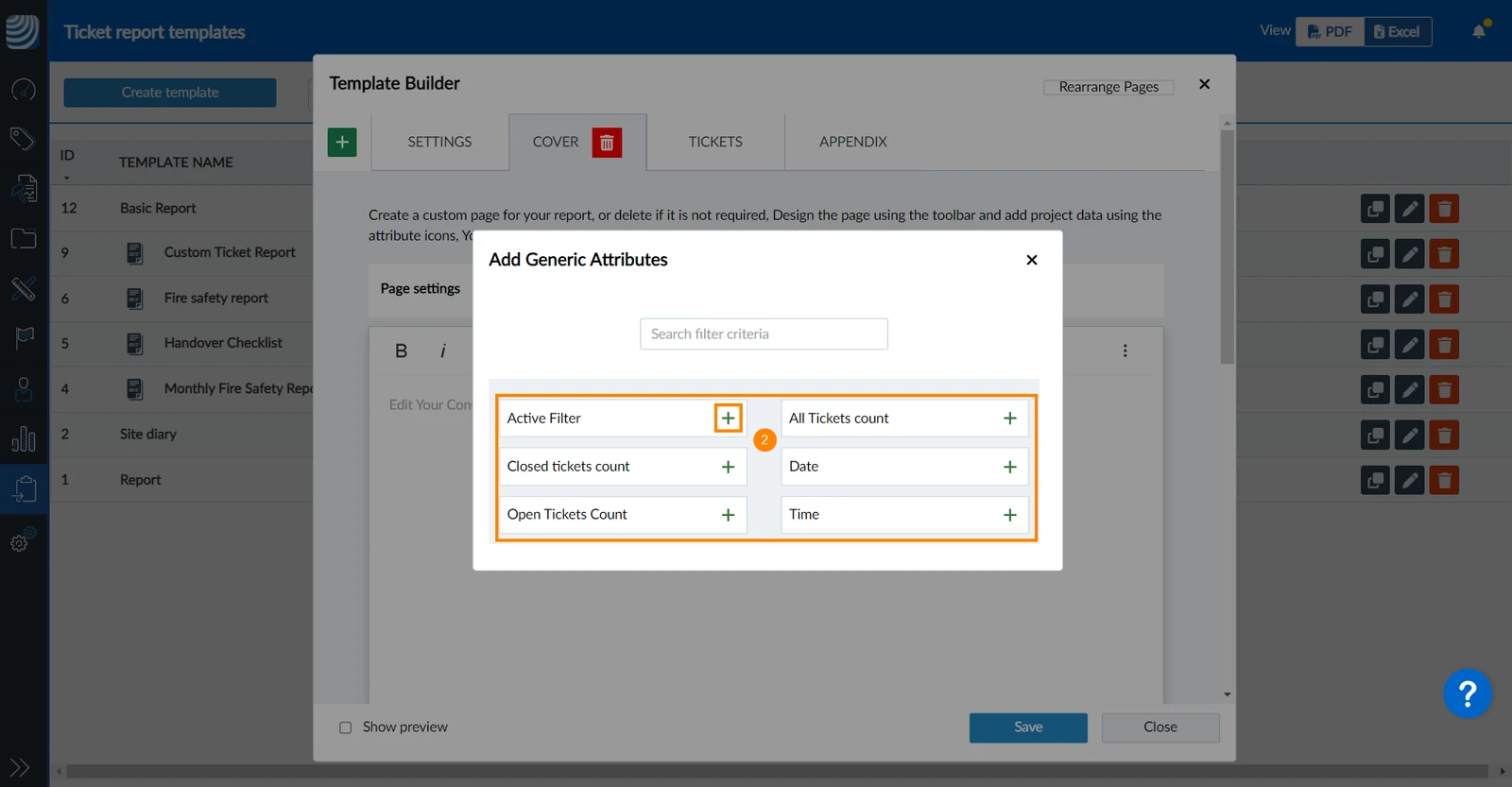This screenshot has width=1512, height=787.
Task: Open the APPENDIX tab
Action: [x=853, y=142]
